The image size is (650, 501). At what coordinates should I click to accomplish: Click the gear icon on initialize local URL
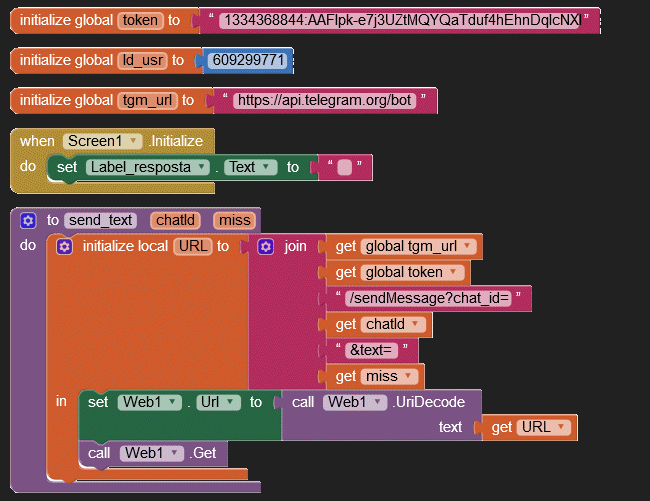[65, 246]
